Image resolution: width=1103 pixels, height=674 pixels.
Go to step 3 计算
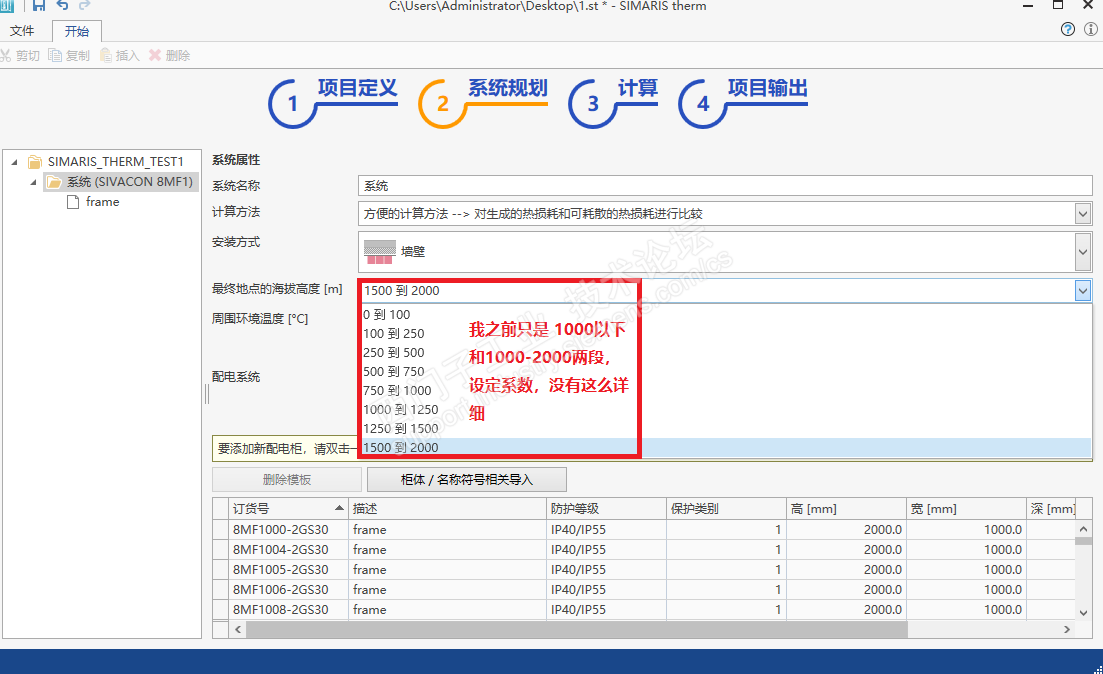point(613,103)
